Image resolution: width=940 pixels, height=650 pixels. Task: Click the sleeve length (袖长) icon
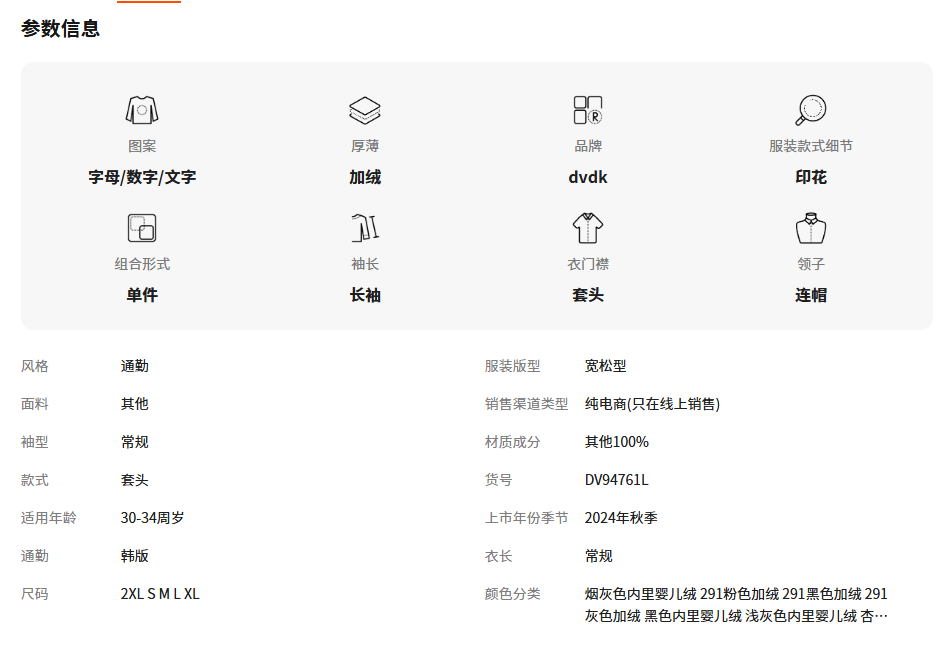coord(365,228)
